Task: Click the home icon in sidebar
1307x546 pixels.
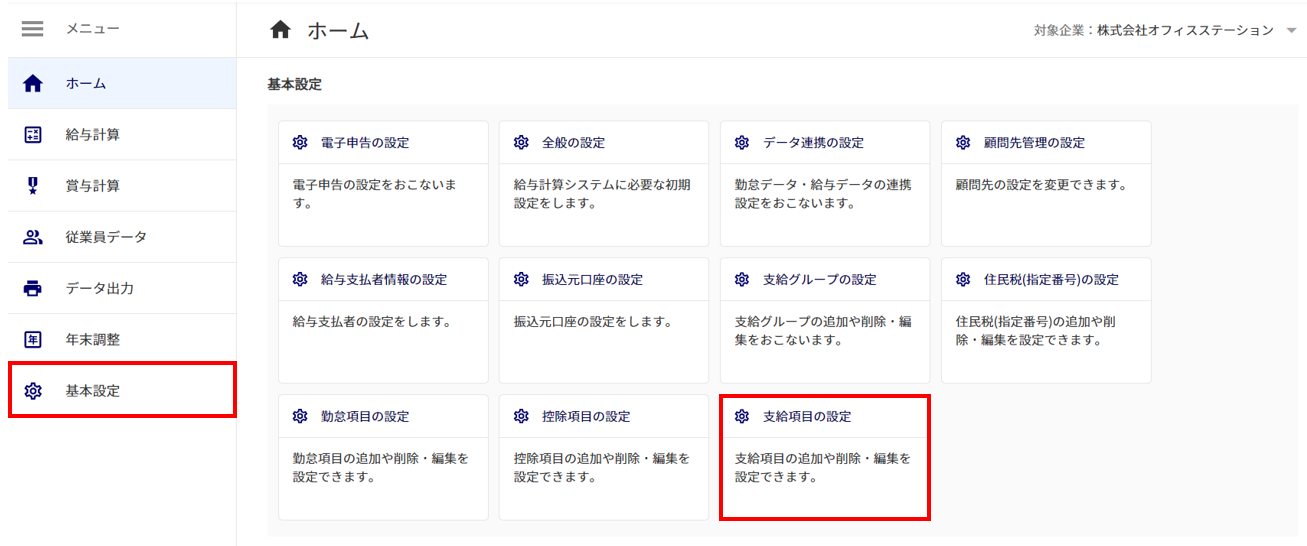Action: pyautogui.click(x=33, y=84)
